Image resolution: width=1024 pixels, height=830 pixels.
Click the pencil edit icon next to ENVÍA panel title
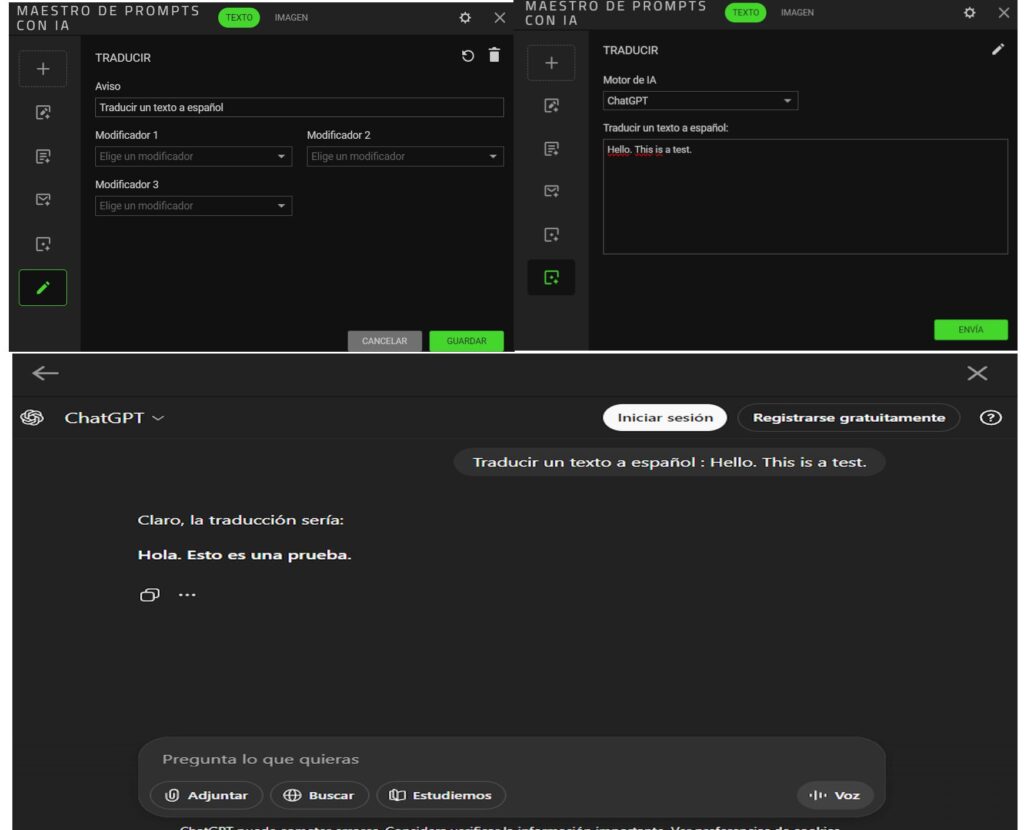[997, 49]
